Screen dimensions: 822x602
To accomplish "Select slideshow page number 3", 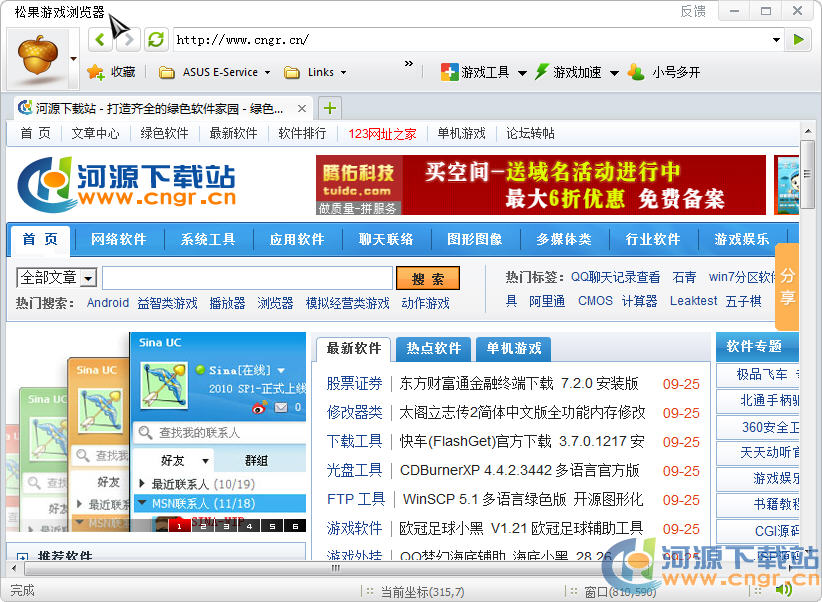I will pyautogui.click(x=225, y=526).
